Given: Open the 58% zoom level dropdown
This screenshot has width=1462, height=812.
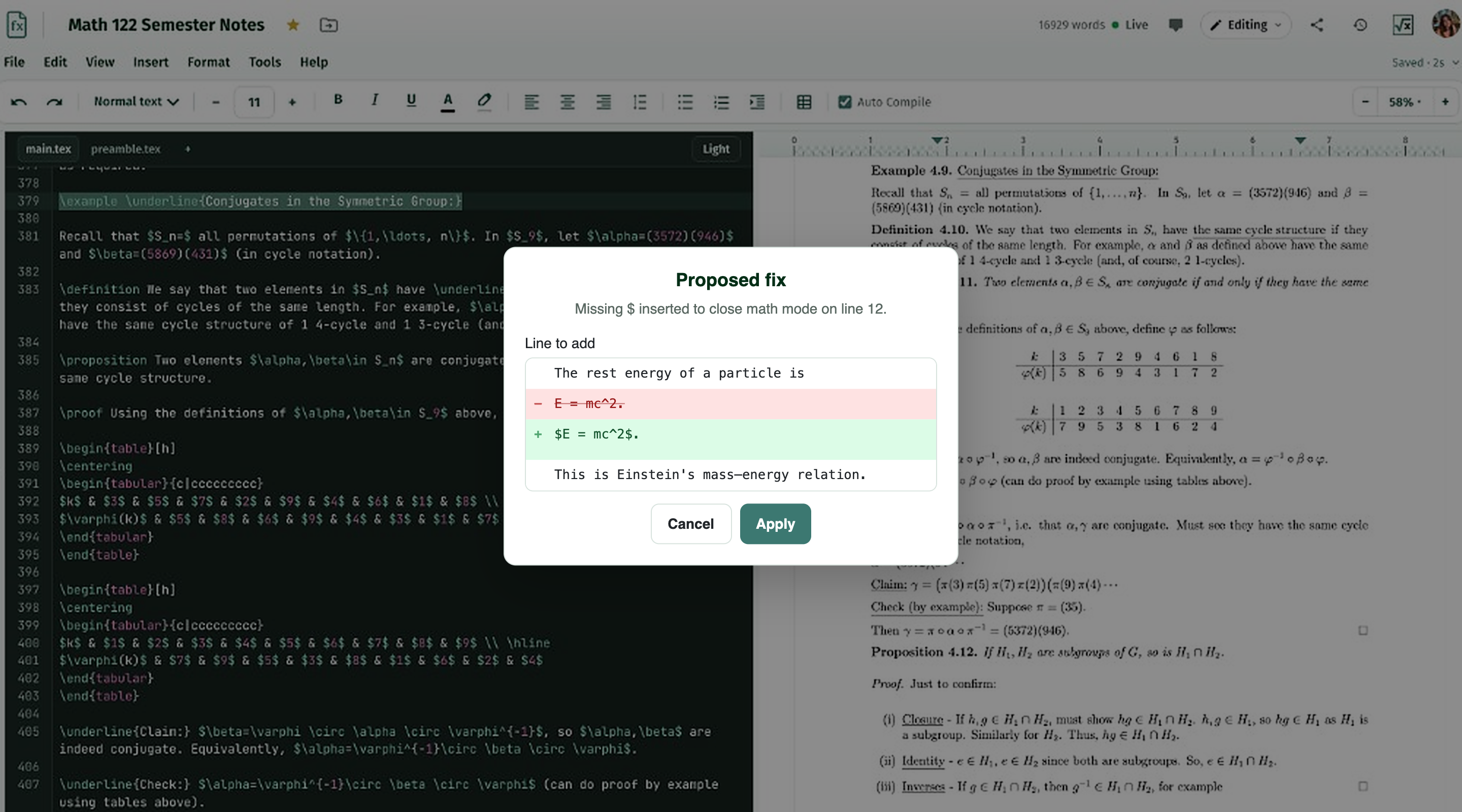Looking at the screenshot, I should [x=1405, y=102].
